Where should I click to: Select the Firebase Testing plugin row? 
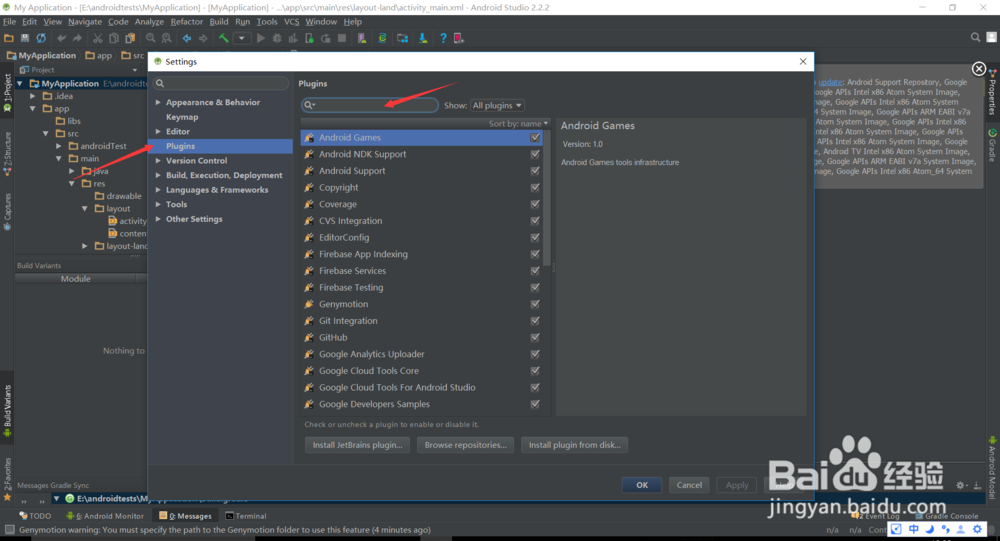[422, 287]
